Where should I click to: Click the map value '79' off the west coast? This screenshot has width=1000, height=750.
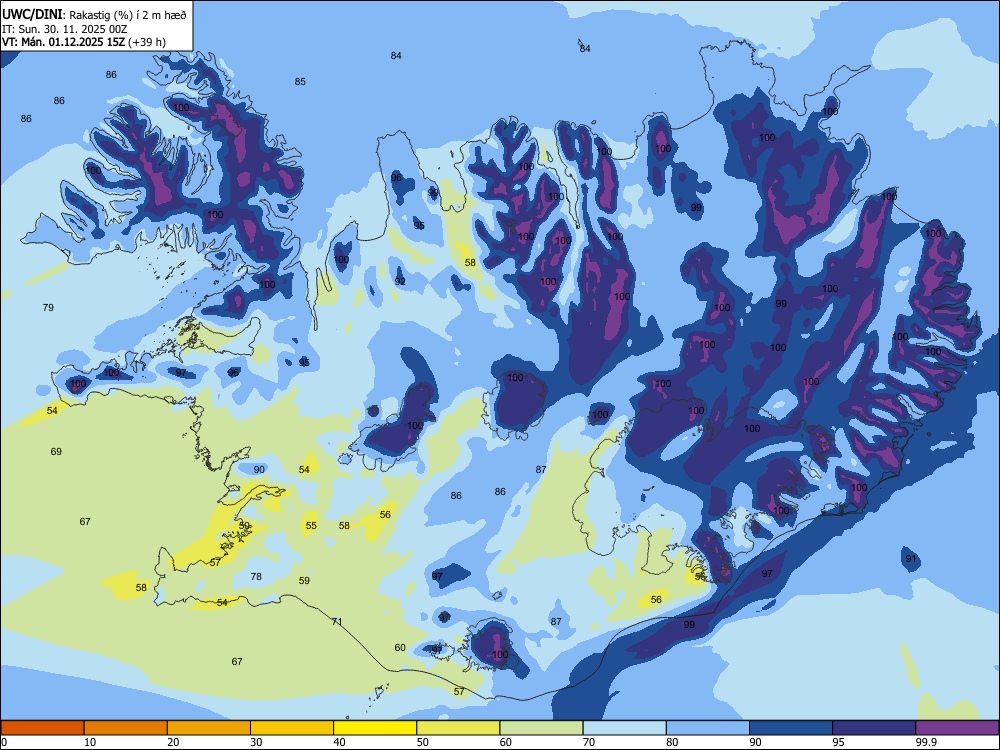(48, 307)
